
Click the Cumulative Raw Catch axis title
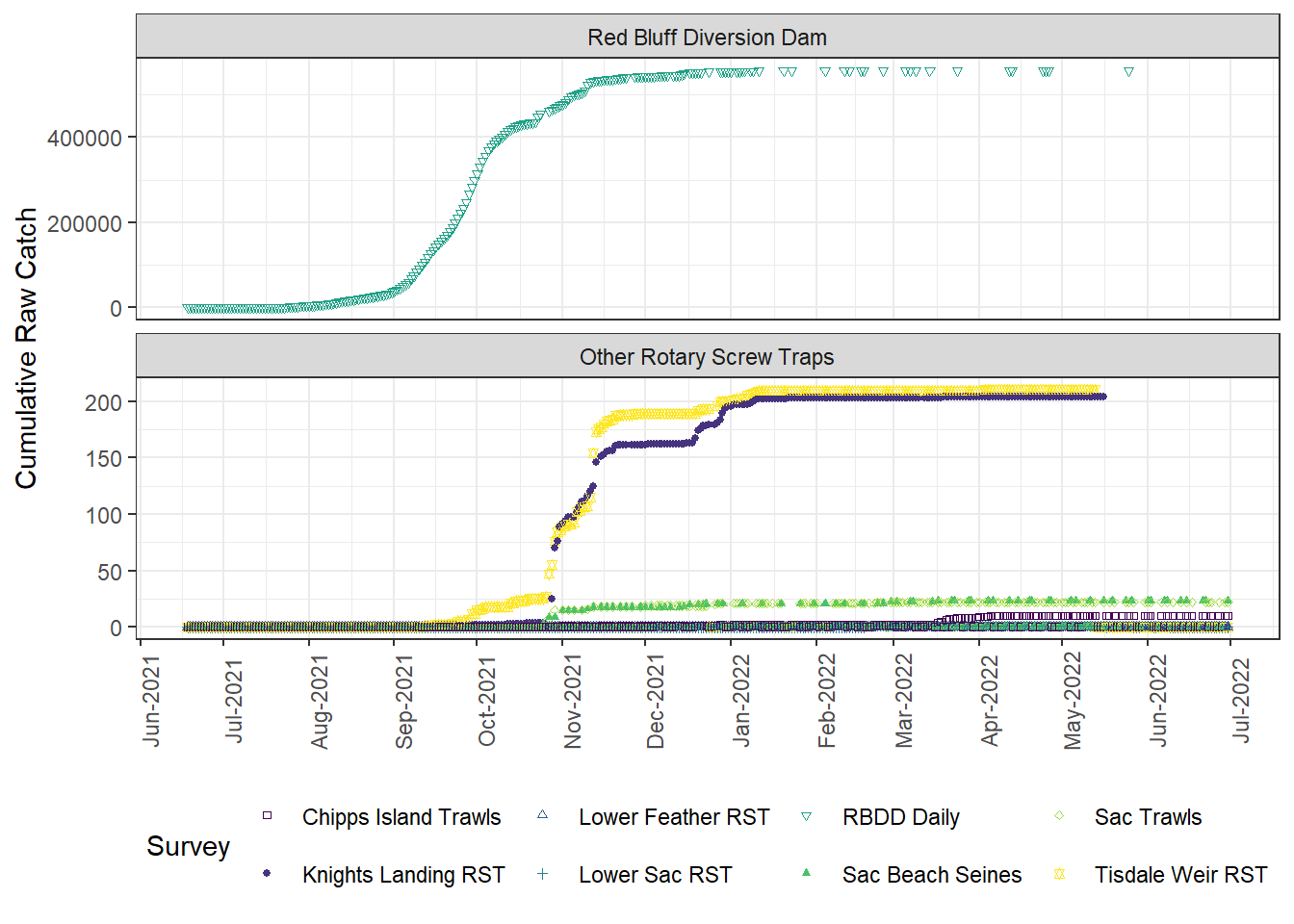[26, 348]
